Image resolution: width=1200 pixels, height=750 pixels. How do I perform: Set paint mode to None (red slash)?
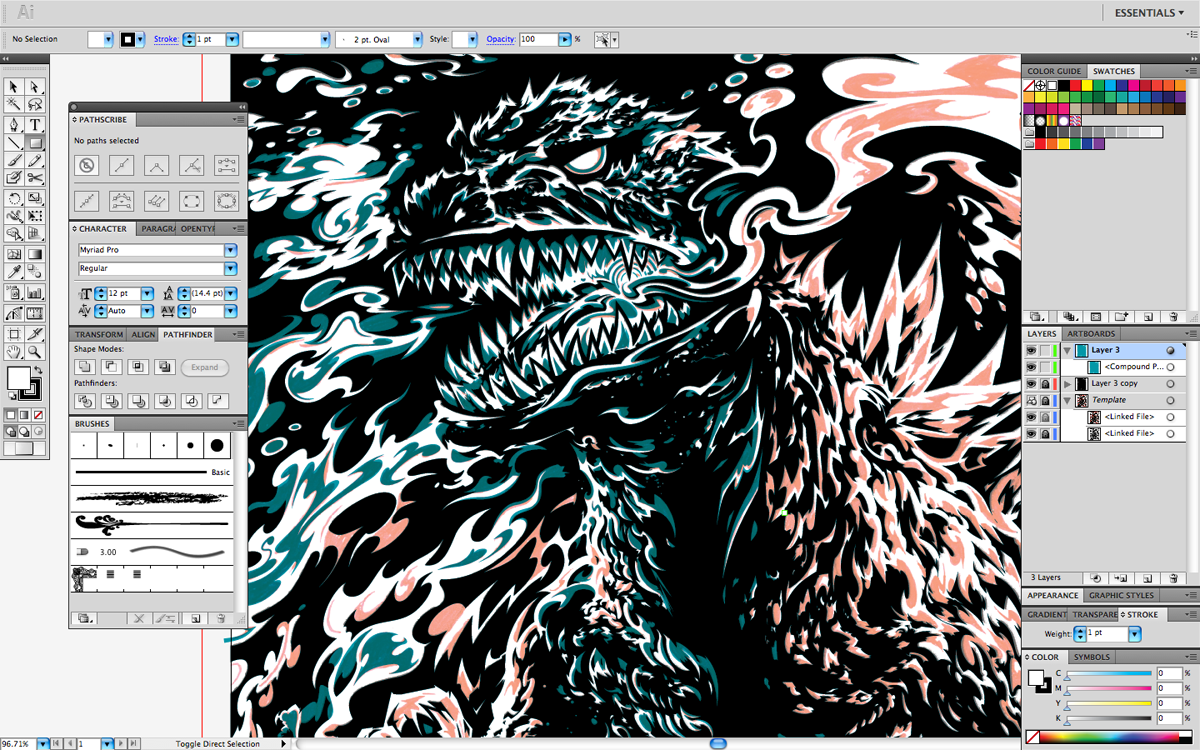(x=38, y=415)
